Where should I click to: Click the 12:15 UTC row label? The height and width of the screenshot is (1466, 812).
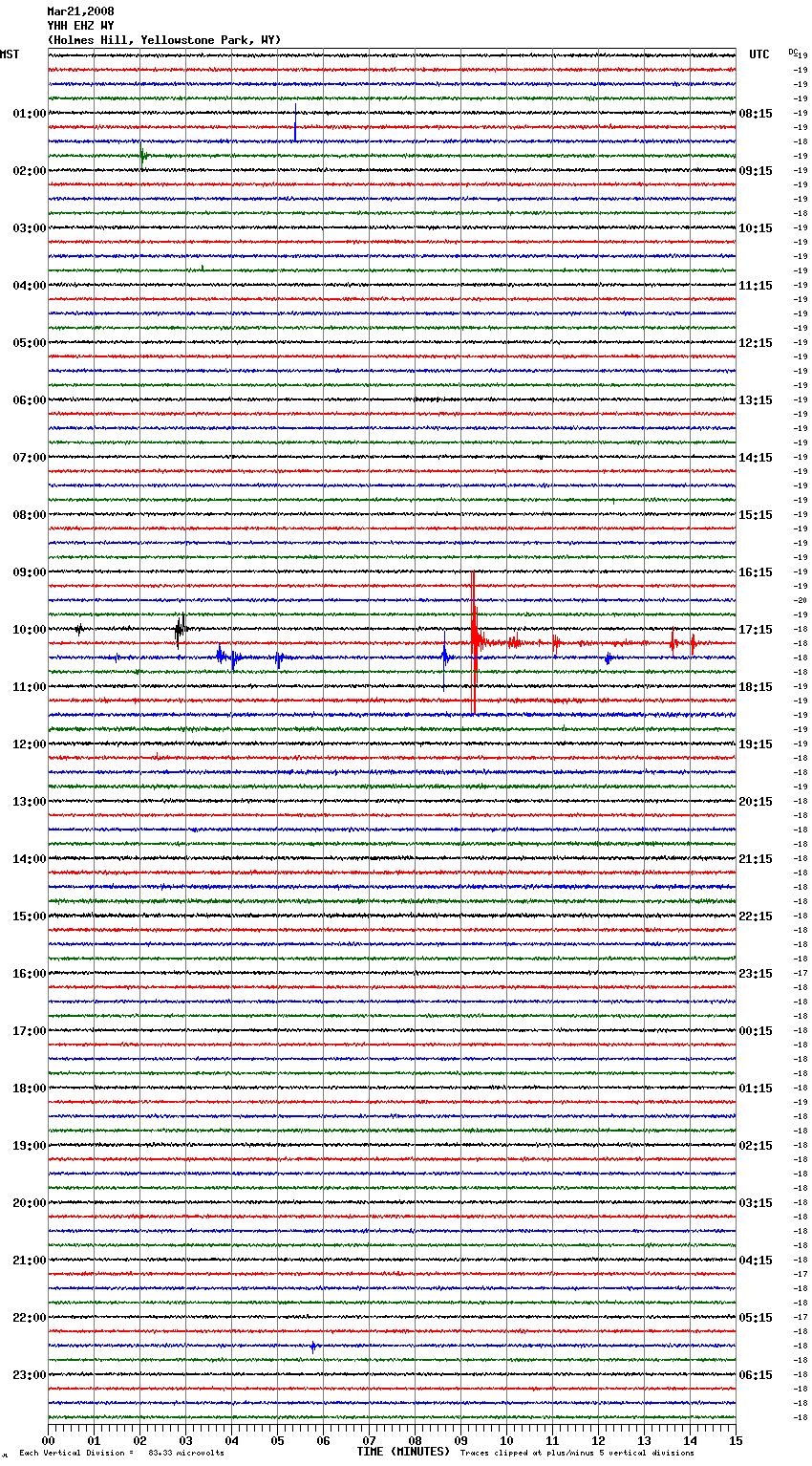(756, 343)
